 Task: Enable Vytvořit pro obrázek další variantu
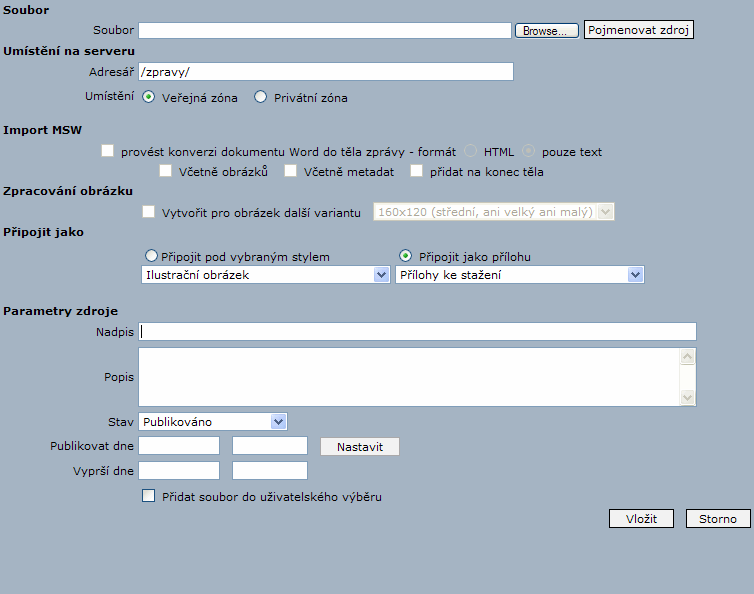[x=149, y=212]
